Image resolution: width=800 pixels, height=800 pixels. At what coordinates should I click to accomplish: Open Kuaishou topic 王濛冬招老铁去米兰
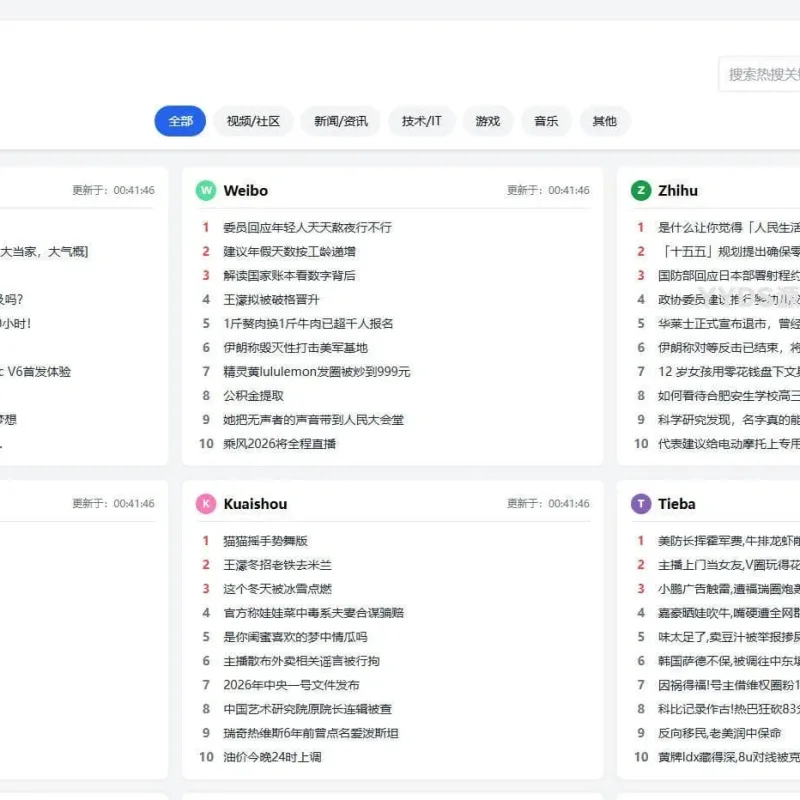[x=277, y=565]
